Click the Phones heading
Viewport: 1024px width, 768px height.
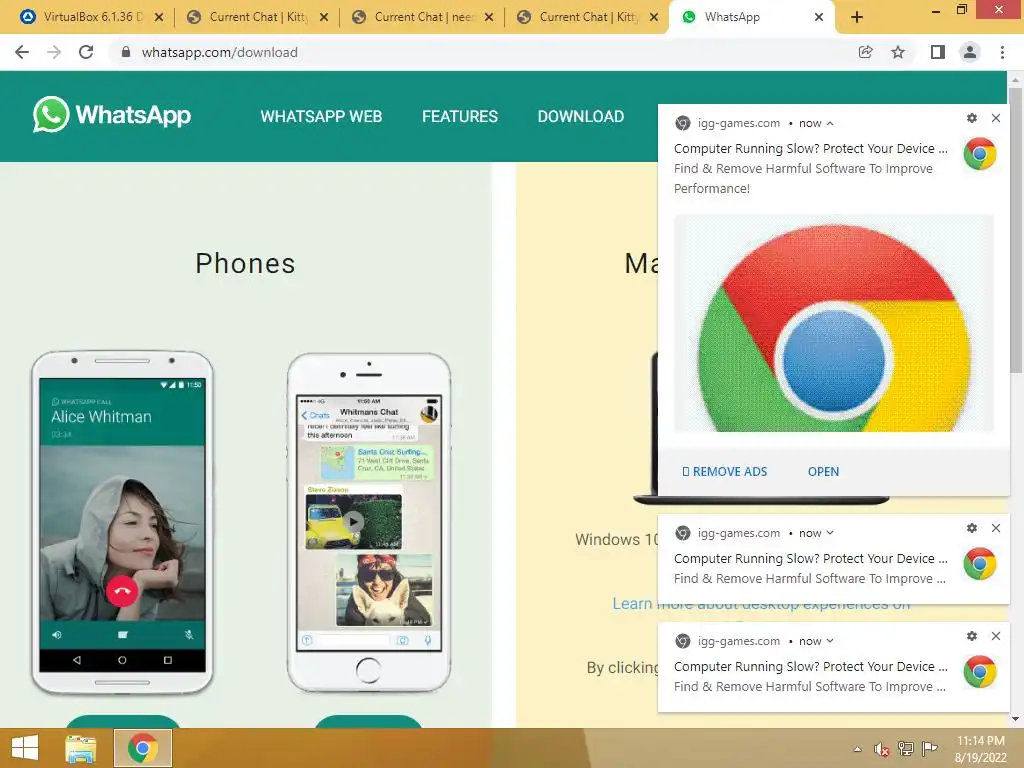246,263
